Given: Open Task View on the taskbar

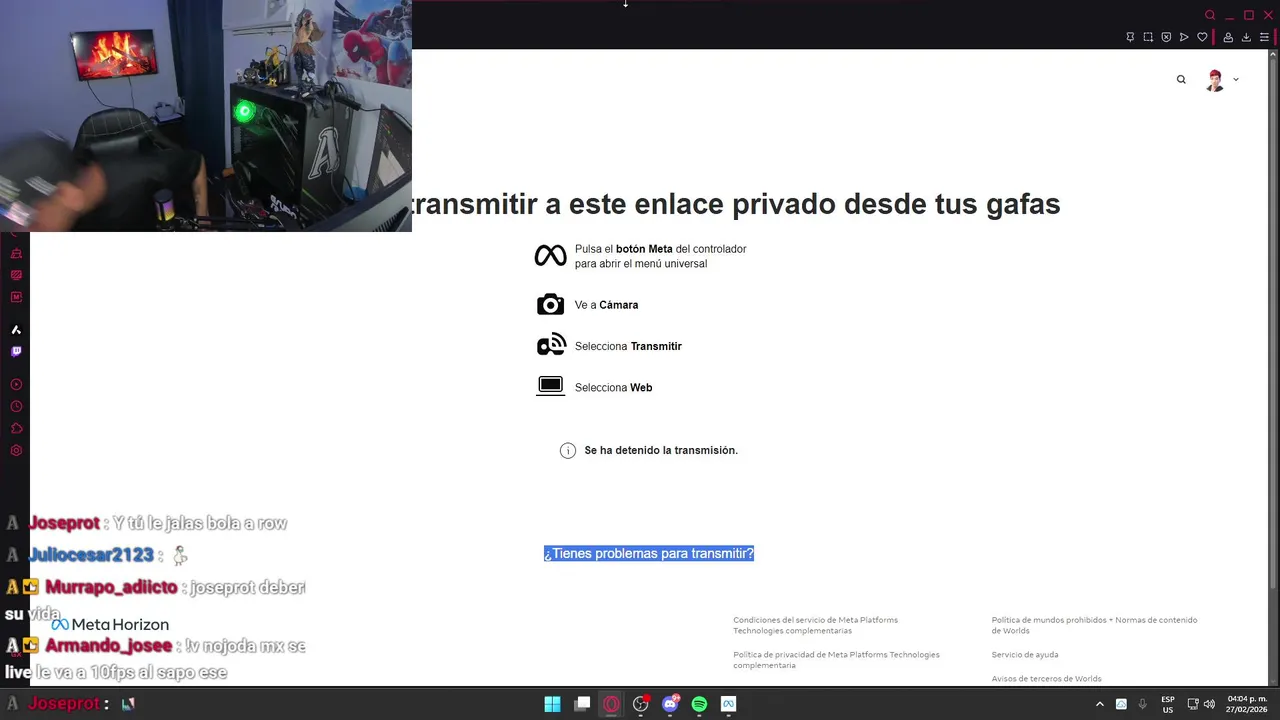Looking at the screenshot, I should click(x=582, y=704).
